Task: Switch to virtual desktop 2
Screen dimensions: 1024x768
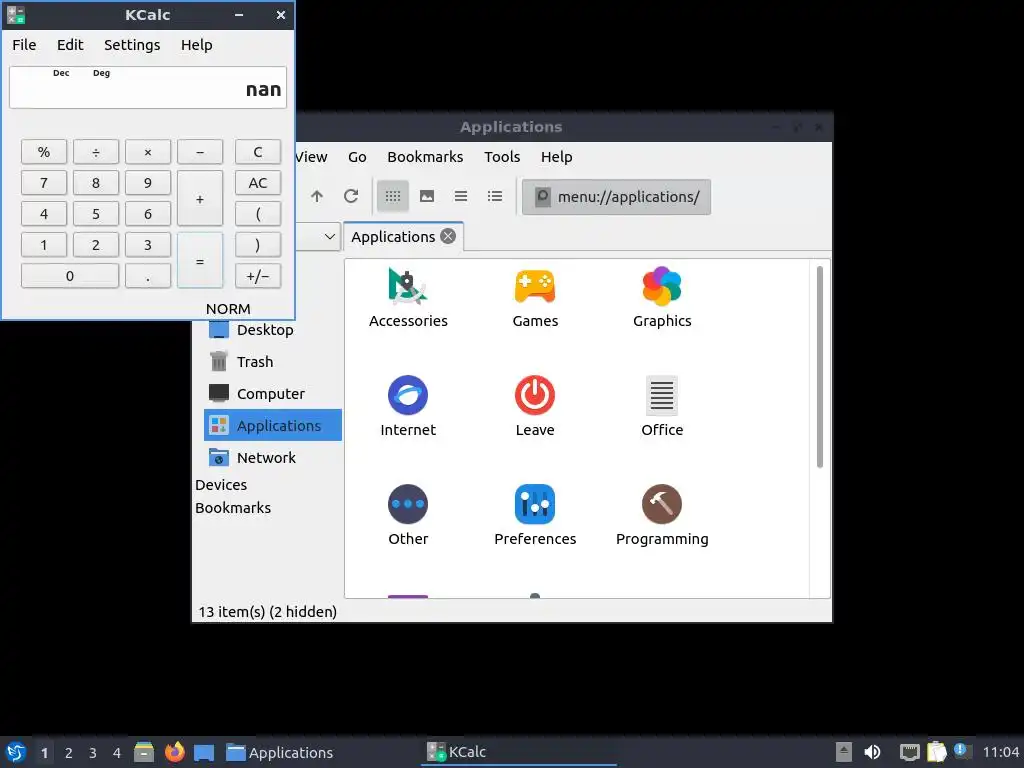Action: tap(69, 752)
